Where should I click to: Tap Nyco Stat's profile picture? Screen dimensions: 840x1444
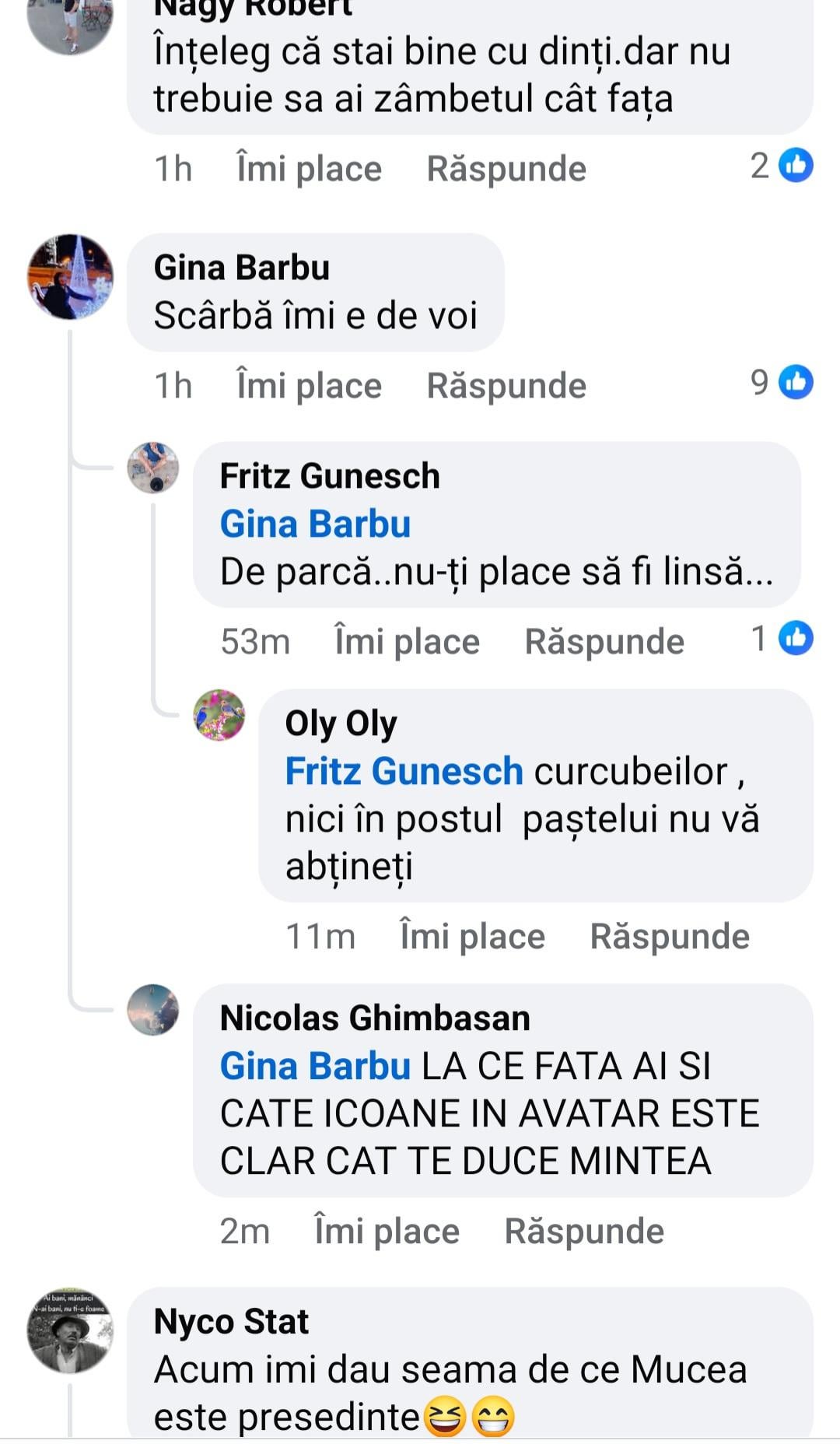tap(70, 1330)
